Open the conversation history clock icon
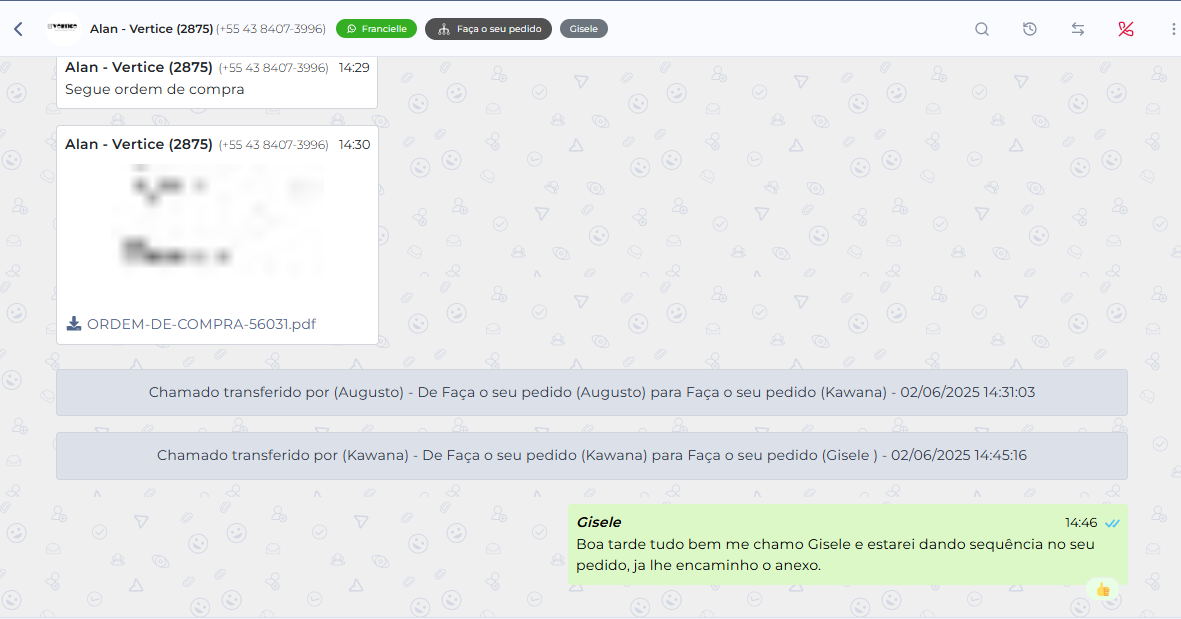Screen dimensions: 1181x619 coord(1030,29)
